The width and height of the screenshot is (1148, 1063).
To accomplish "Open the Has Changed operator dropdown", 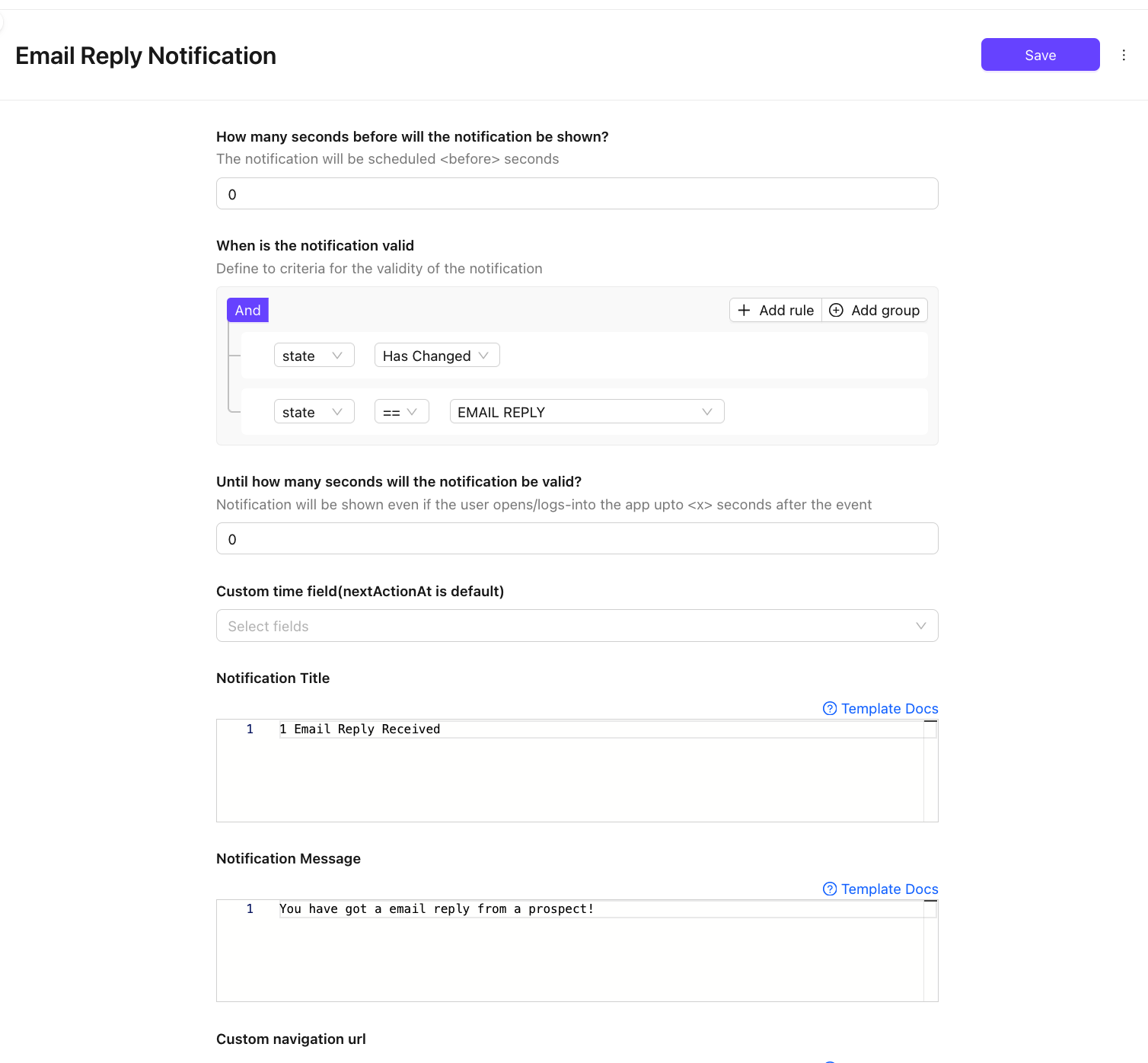I will point(436,356).
